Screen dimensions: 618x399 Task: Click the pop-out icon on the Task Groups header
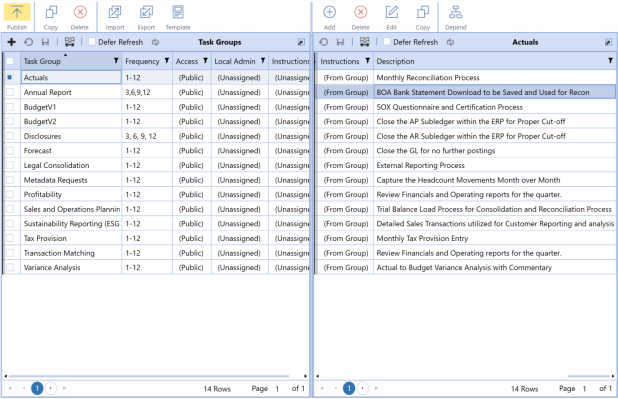[x=301, y=42]
